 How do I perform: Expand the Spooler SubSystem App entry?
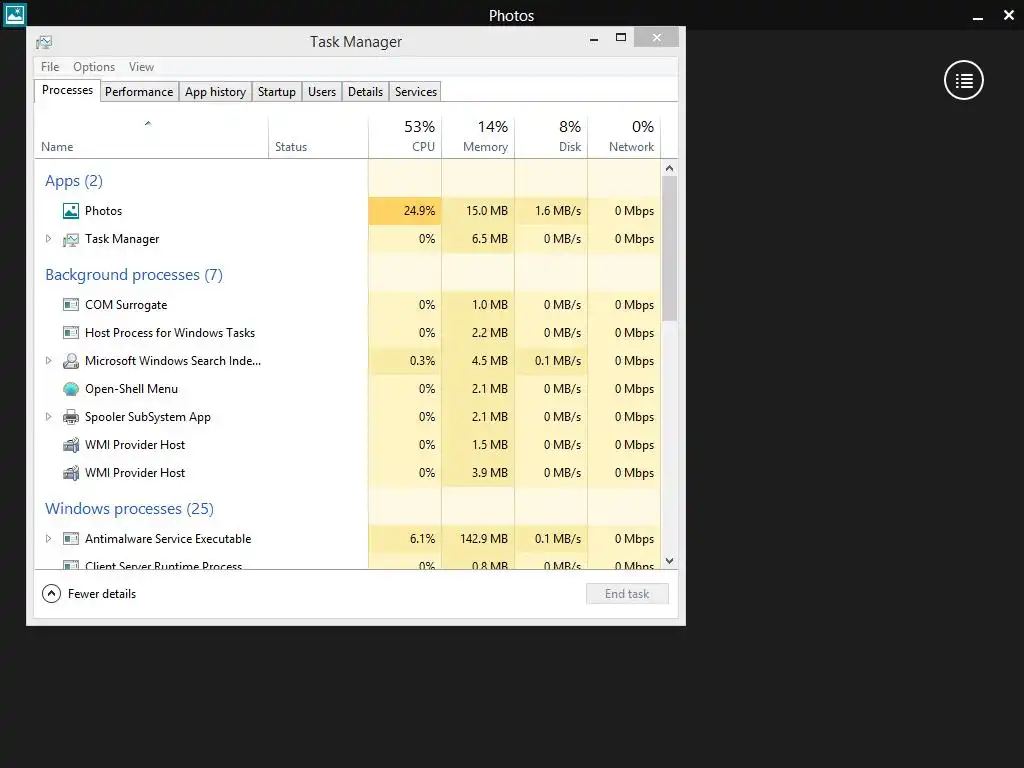48,417
